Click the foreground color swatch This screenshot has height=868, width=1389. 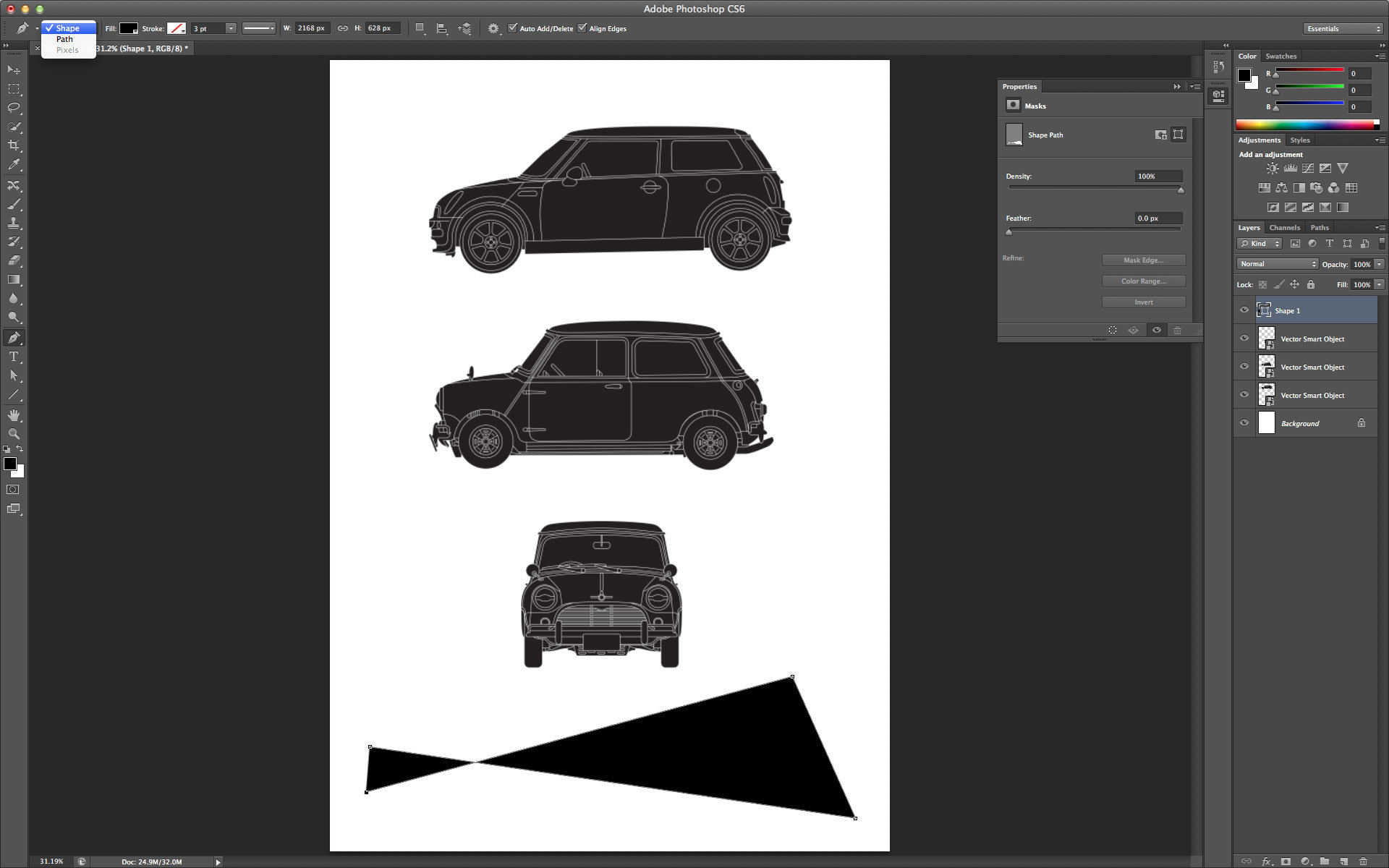point(10,464)
